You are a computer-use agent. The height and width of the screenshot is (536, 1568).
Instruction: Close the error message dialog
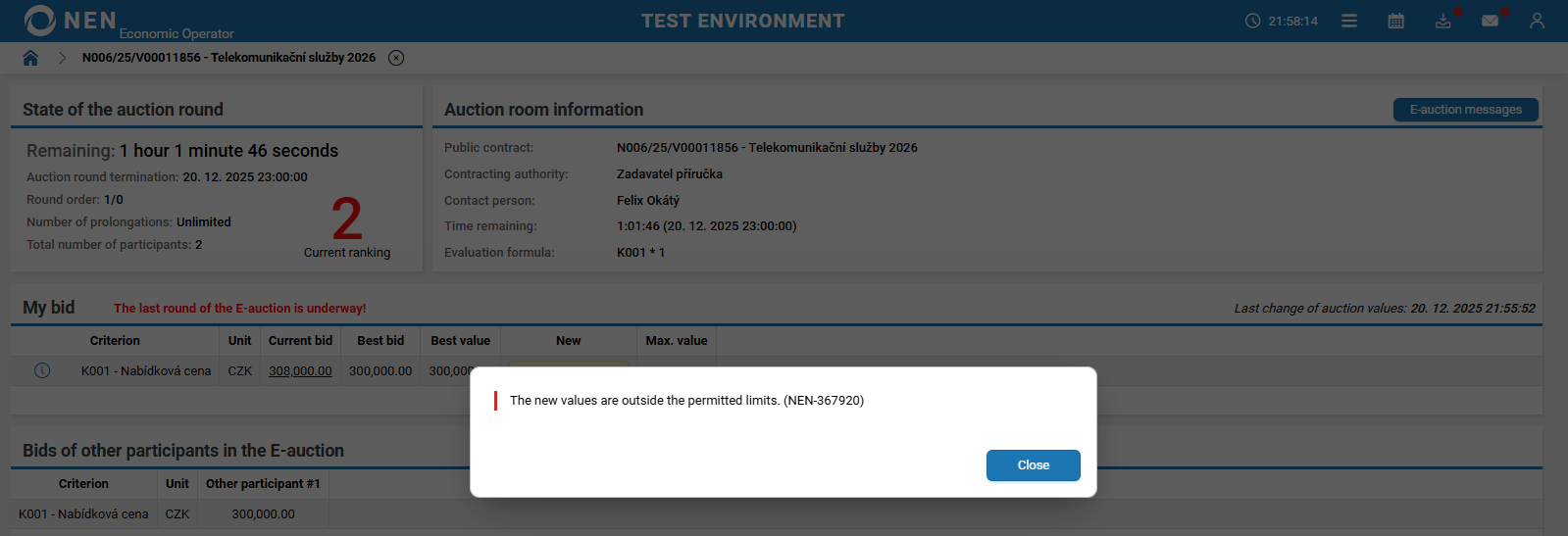point(1033,465)
